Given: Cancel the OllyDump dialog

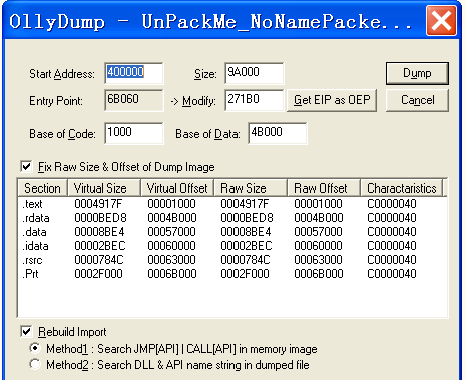Looking at the screenshot, I should click(417, 100).
